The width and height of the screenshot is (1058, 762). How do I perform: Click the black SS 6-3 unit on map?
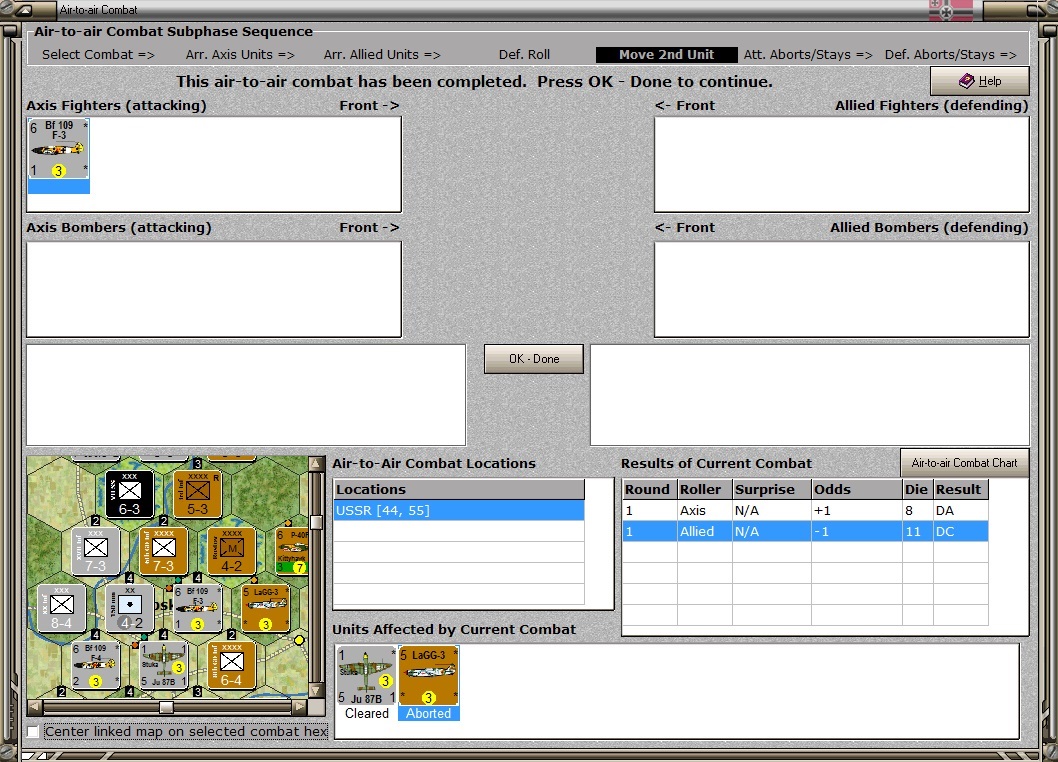(x=130, y=494)
